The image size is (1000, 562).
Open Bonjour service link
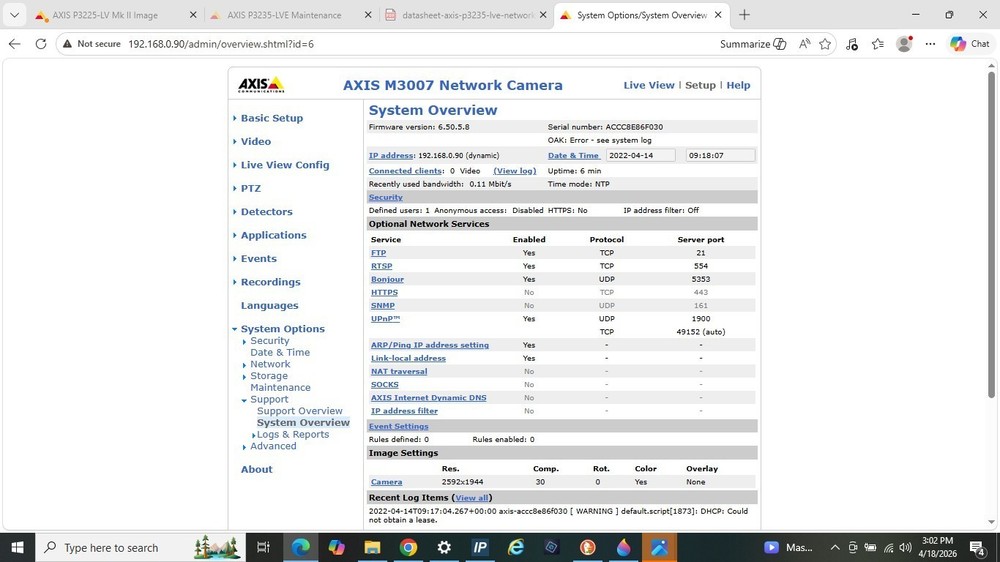(387, 279)
